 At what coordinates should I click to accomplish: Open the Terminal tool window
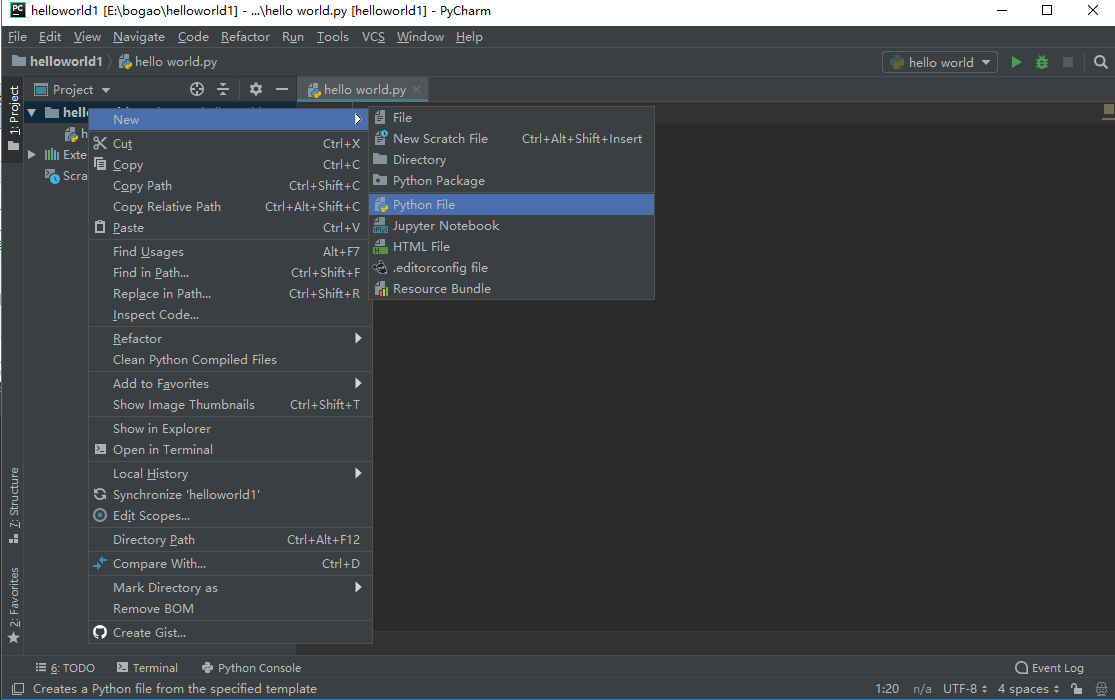click(147, 668)
